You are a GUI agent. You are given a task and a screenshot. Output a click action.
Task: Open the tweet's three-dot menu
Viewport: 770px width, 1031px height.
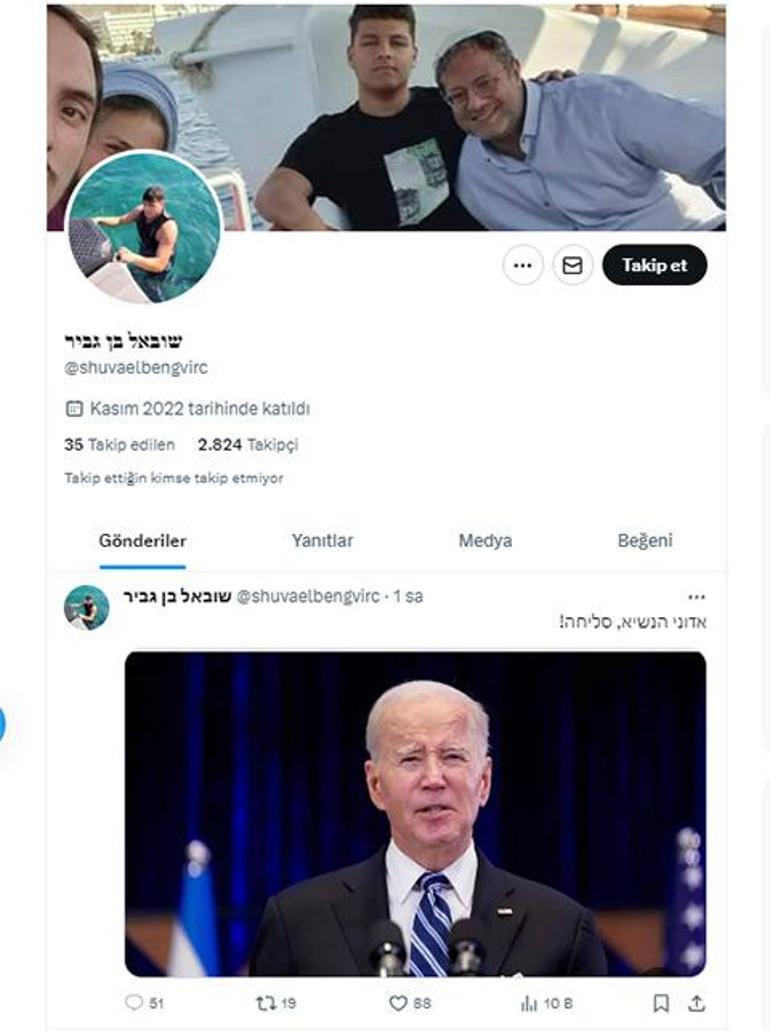click(696, 597)
